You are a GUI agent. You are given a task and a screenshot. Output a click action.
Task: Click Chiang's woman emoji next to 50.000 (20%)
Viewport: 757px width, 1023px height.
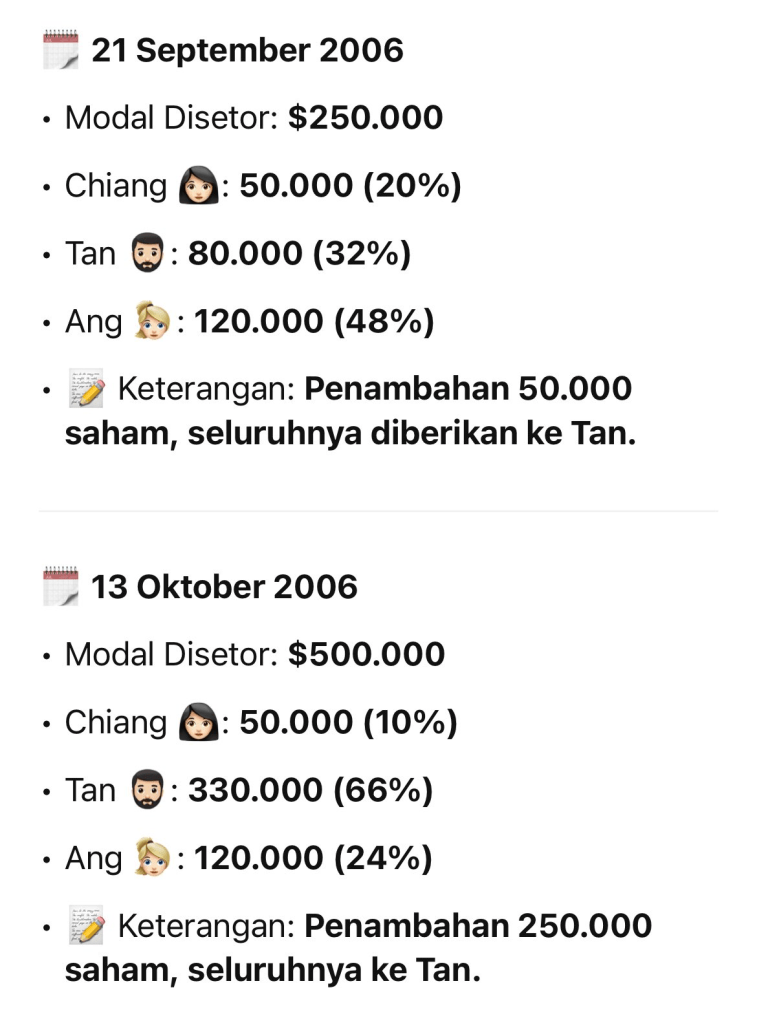point(198,186)
